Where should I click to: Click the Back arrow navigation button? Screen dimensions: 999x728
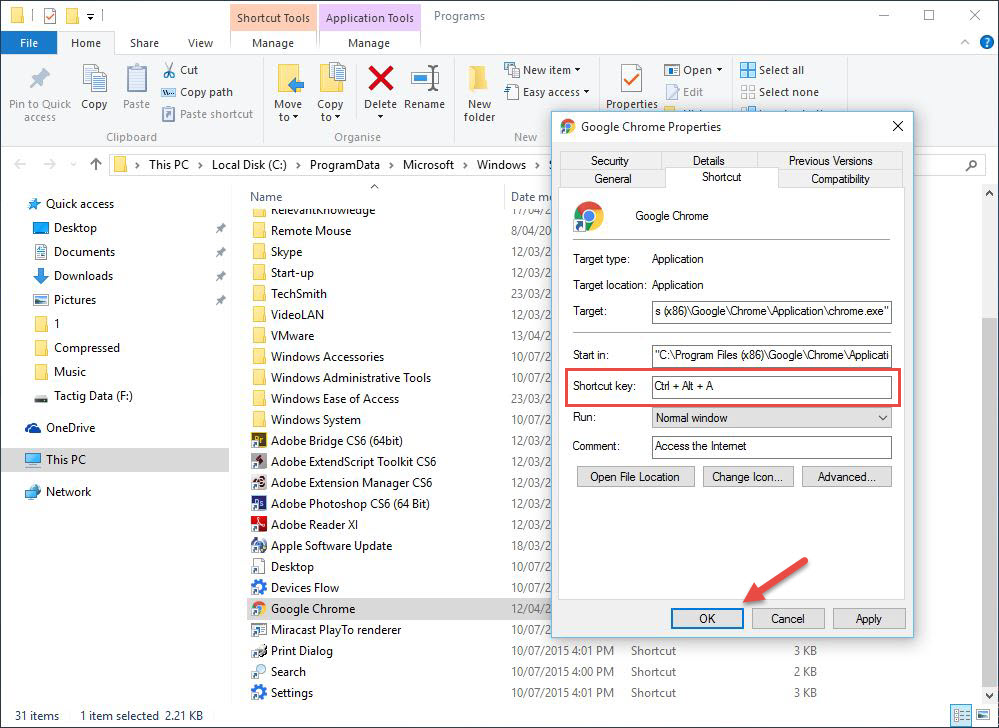click(20, 164)
